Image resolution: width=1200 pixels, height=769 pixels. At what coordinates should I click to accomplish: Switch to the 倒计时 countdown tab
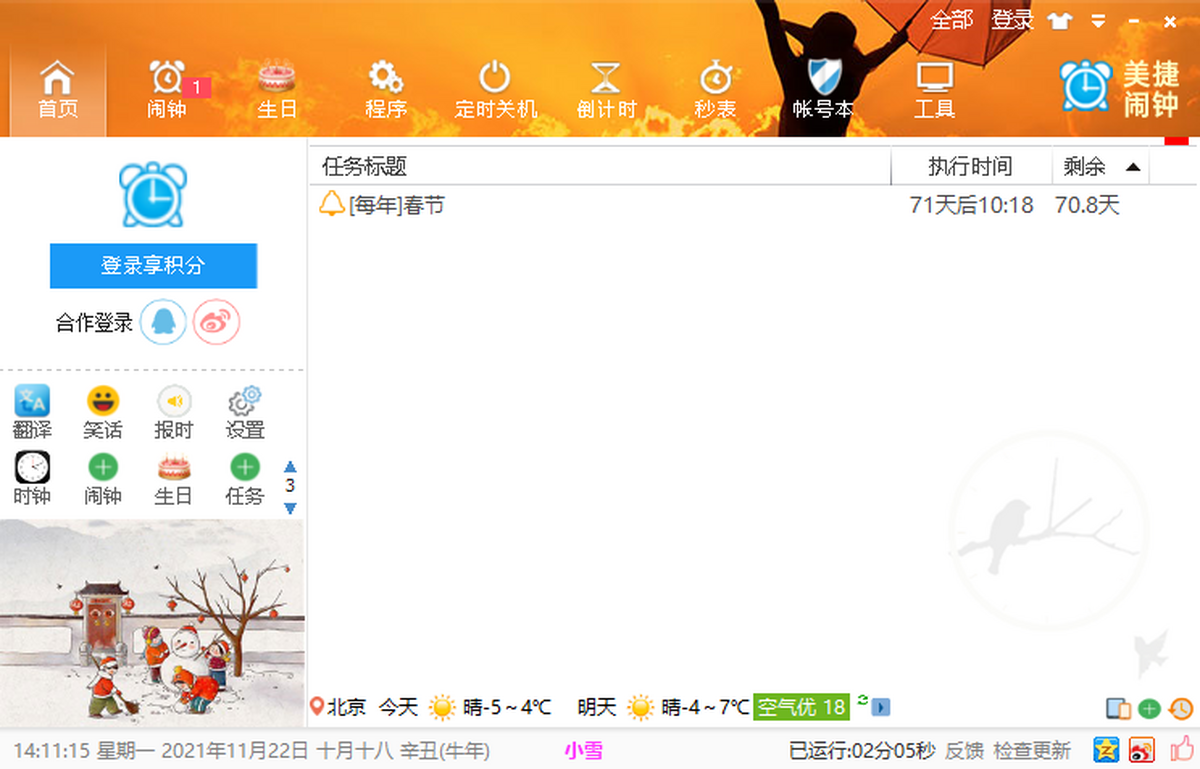tap(606, 90)
